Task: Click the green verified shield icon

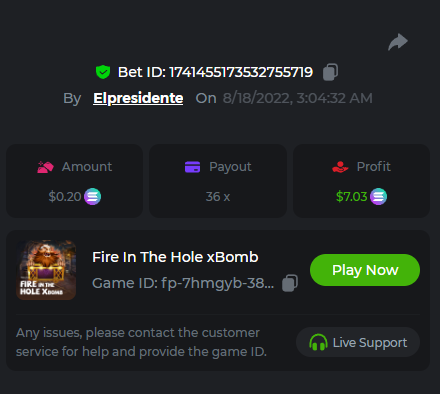Action: tap(103, 72)
